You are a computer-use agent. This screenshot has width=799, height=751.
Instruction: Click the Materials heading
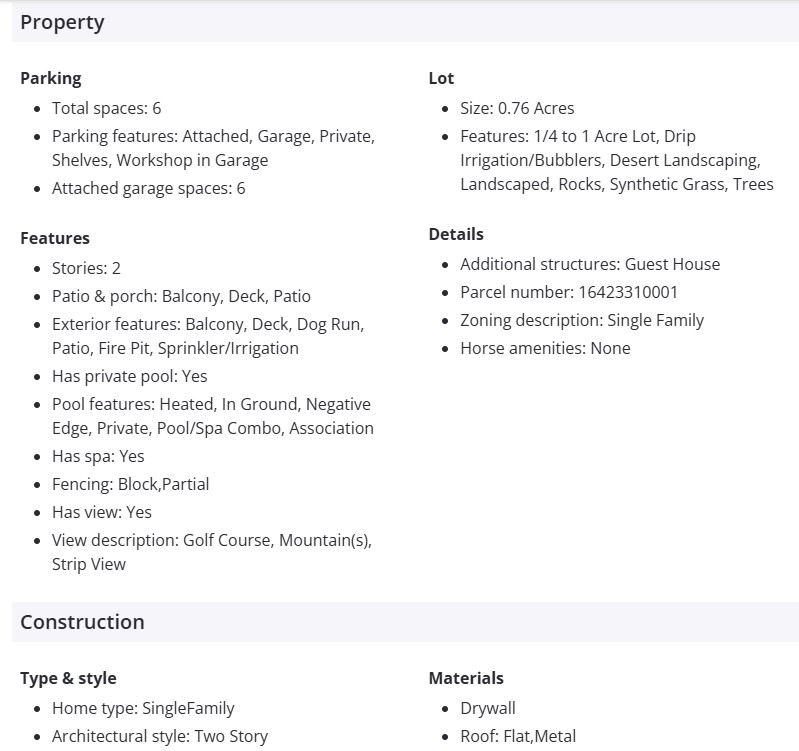466,678
